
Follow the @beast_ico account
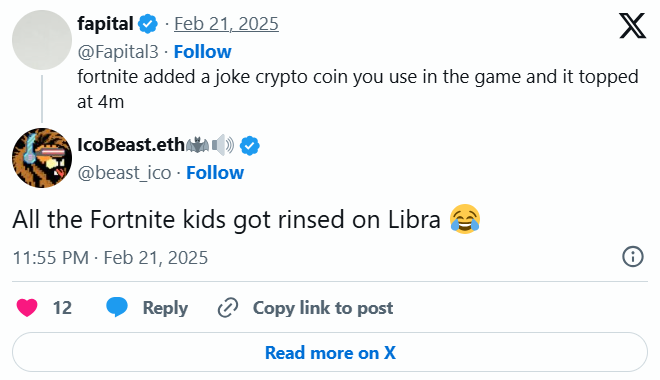pos(215,173)
